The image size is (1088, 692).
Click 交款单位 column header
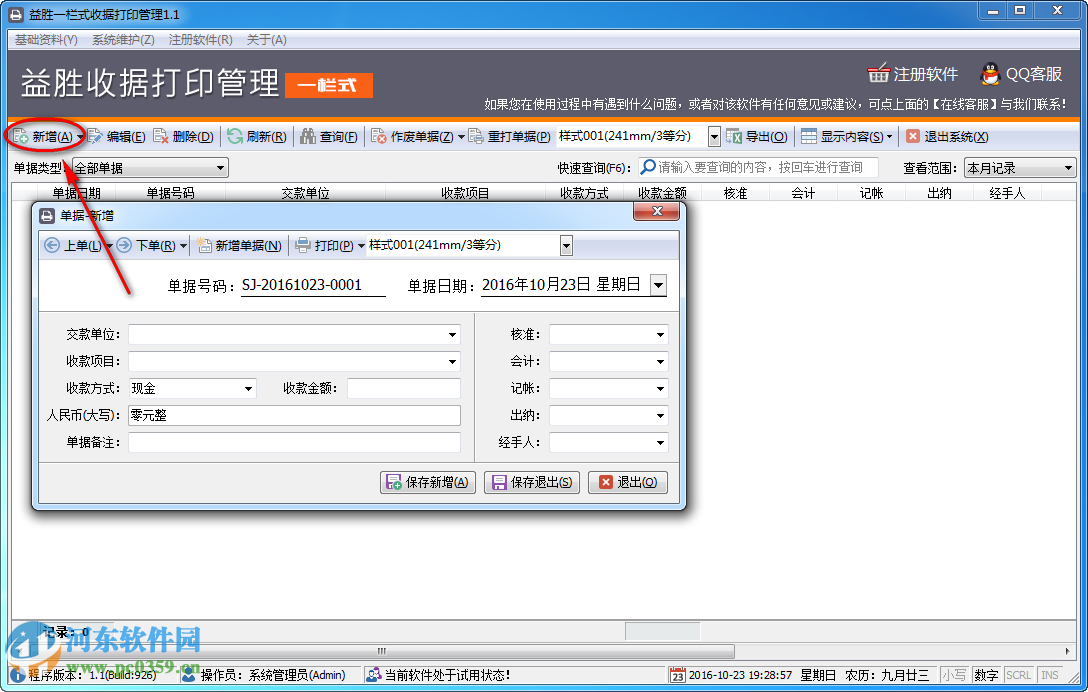[x=305, y=193]
